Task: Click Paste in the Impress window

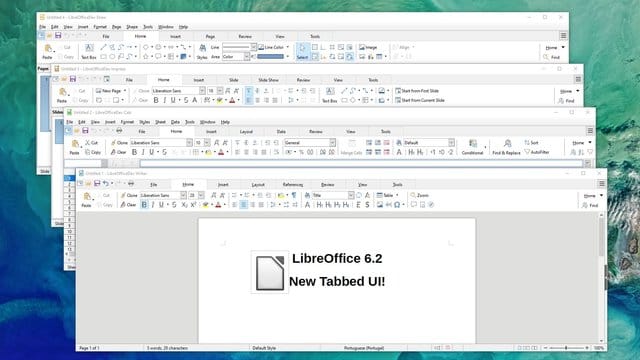Action: pos(62,96)
